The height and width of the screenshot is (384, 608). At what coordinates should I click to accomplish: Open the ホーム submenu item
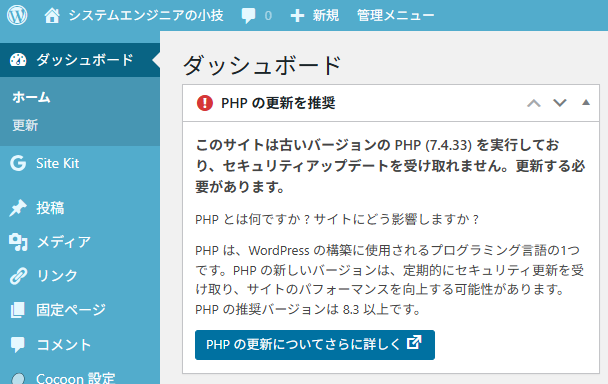[x=31, y=97]
